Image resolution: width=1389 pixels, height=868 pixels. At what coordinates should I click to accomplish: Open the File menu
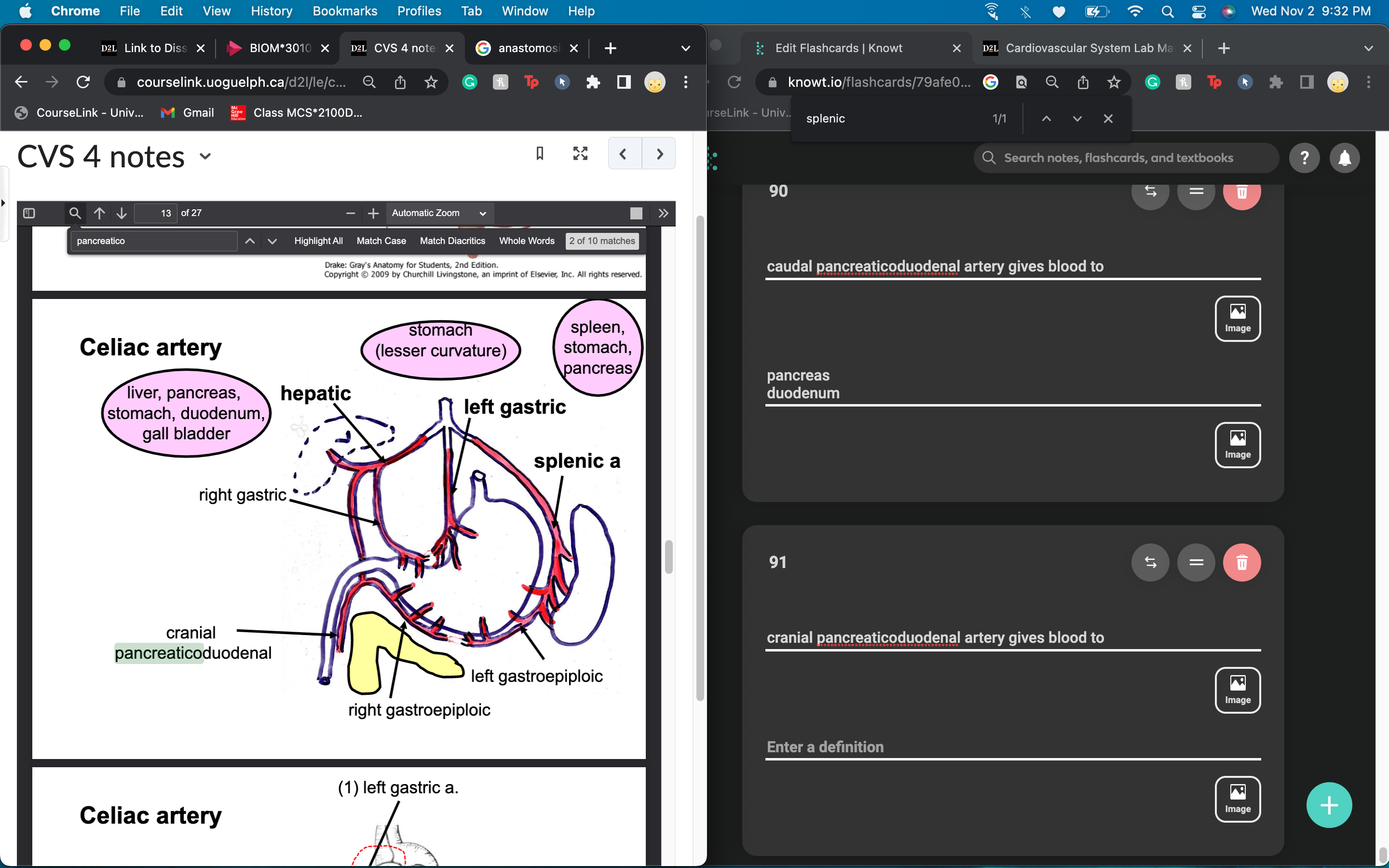coord(130,11)
